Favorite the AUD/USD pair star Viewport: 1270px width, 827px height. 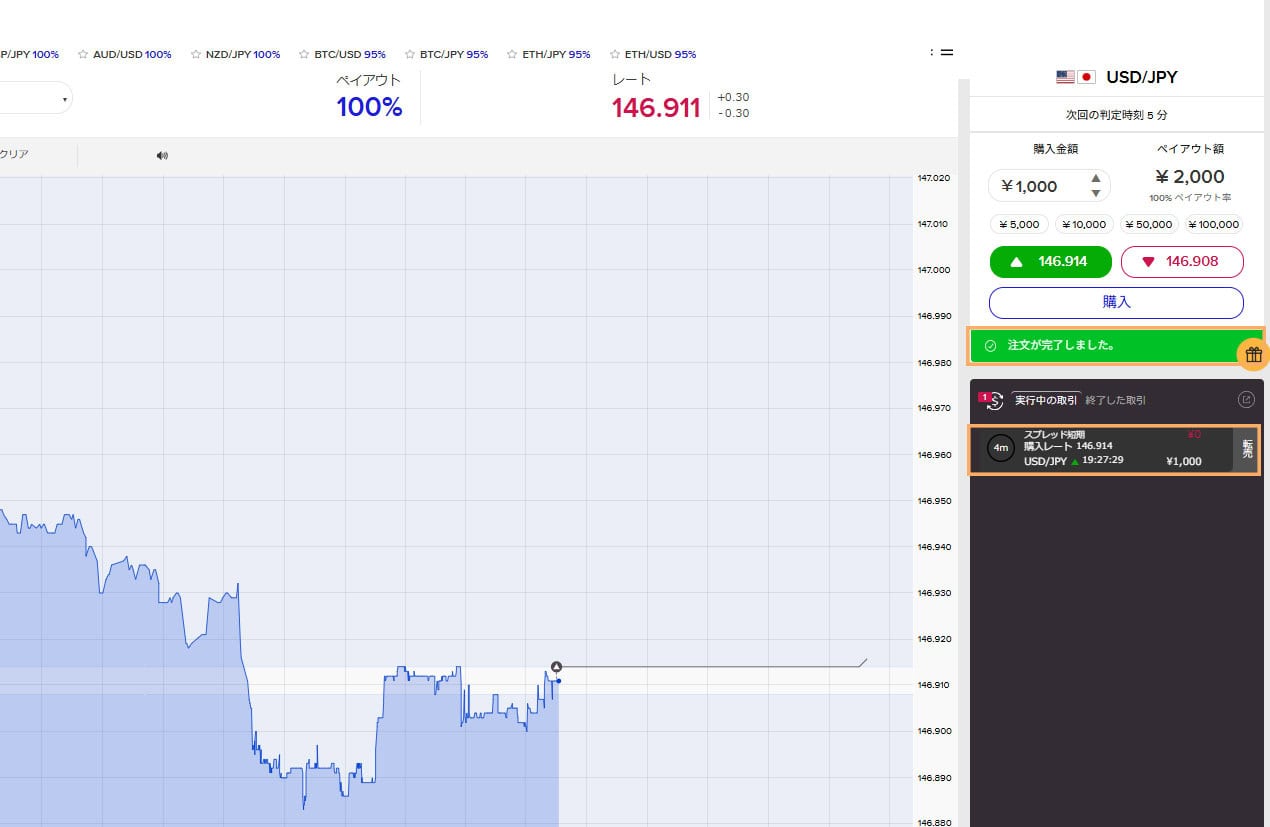tap(83, 54)
